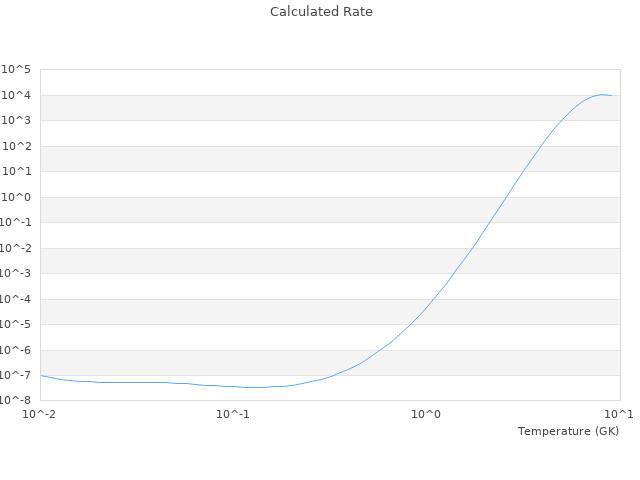
Task: Click the 10^0 tick label on the temperature axis
Action: 426,414
